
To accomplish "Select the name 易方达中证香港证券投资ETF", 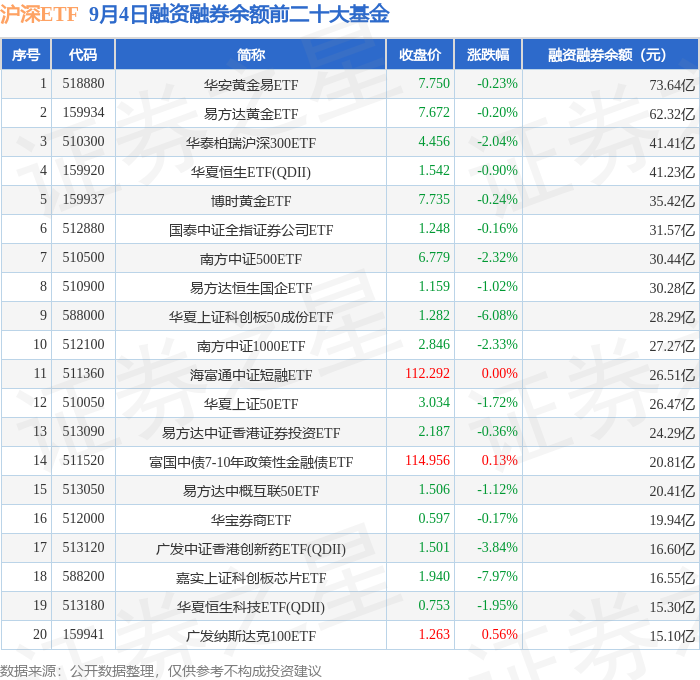I will click(x=251, y=433).
